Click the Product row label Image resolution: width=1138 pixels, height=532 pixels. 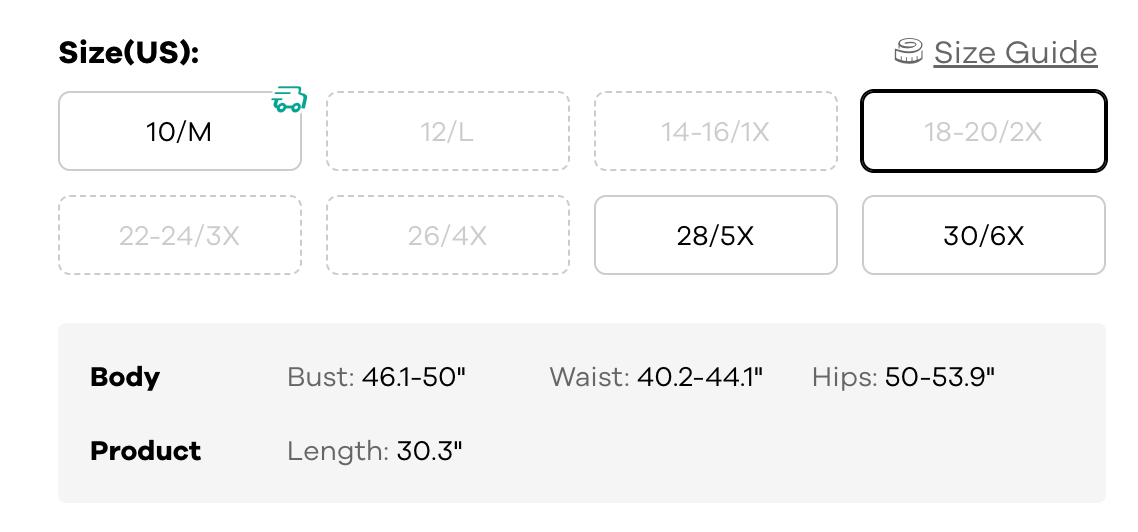click(145, 451)
